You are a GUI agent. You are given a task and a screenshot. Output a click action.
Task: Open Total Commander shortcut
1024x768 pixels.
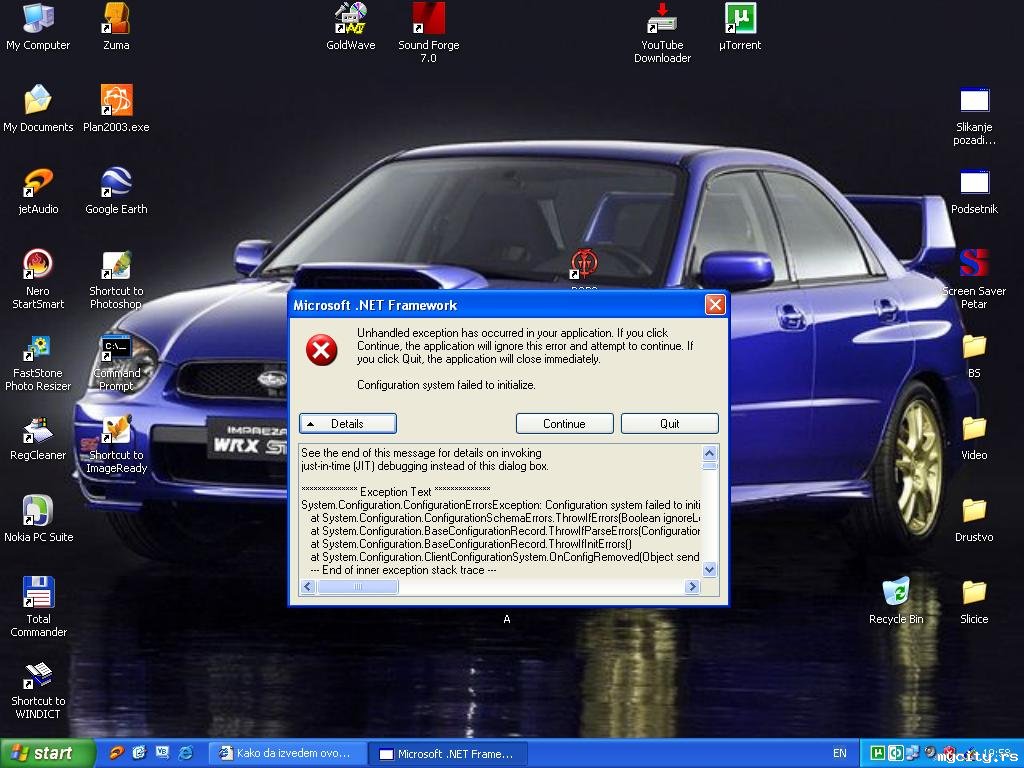[x=38, y=607]
